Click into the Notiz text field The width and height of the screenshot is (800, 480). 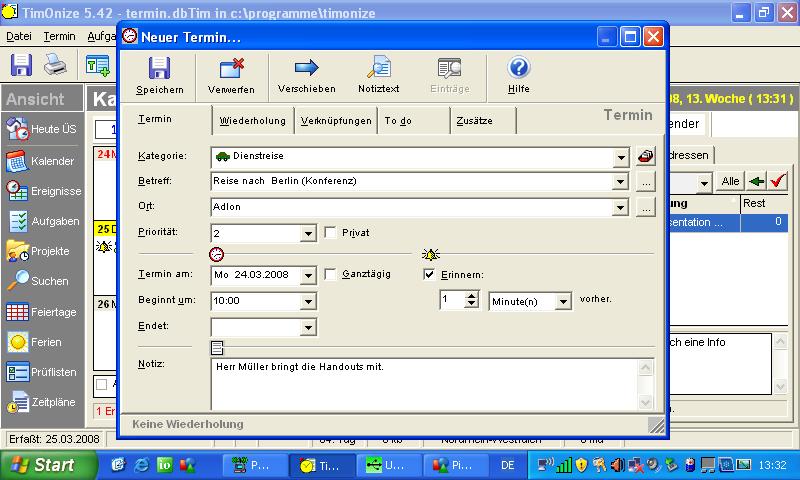tap(420, 385)
